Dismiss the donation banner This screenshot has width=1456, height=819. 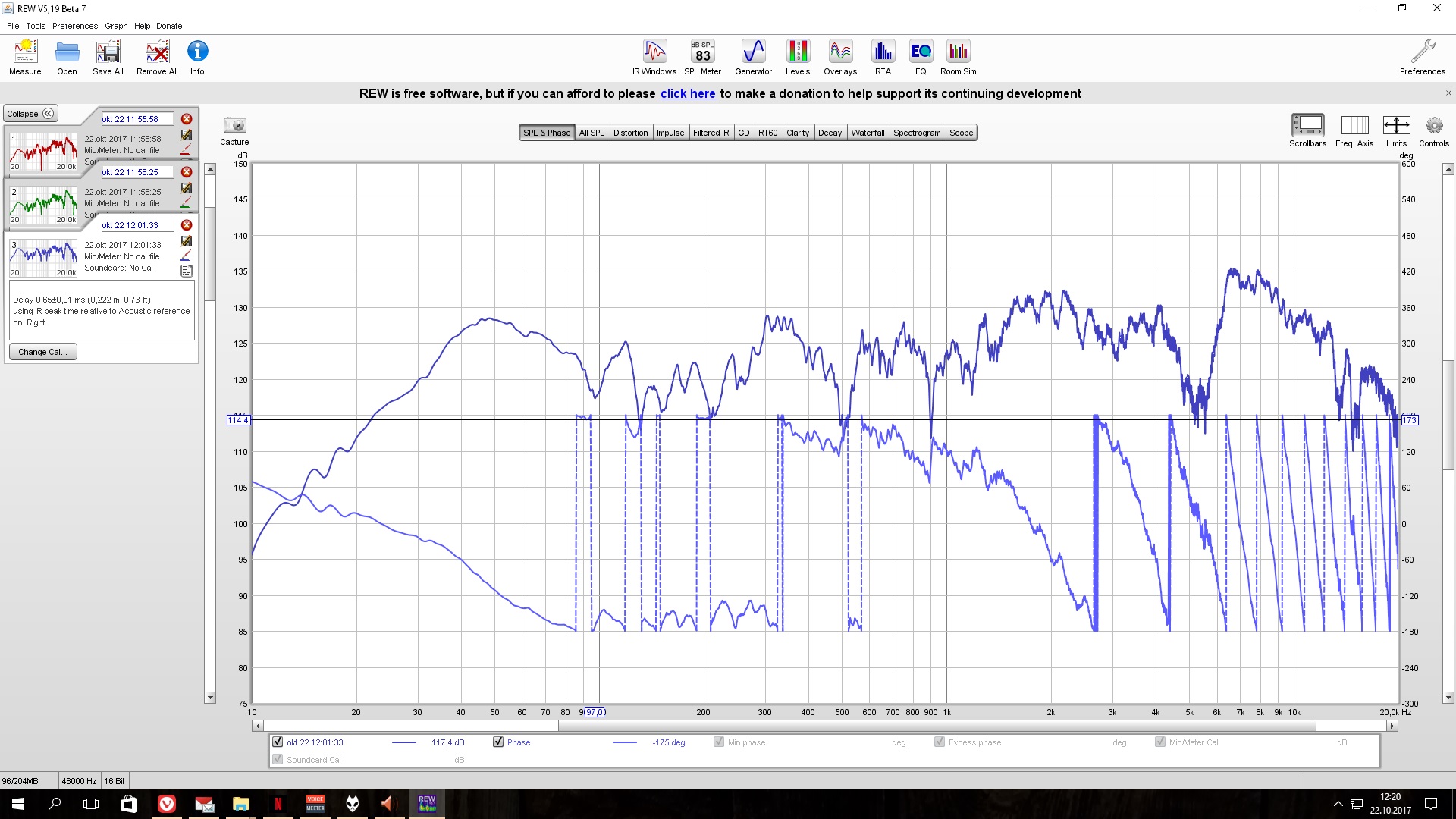tap(1448, 93)
